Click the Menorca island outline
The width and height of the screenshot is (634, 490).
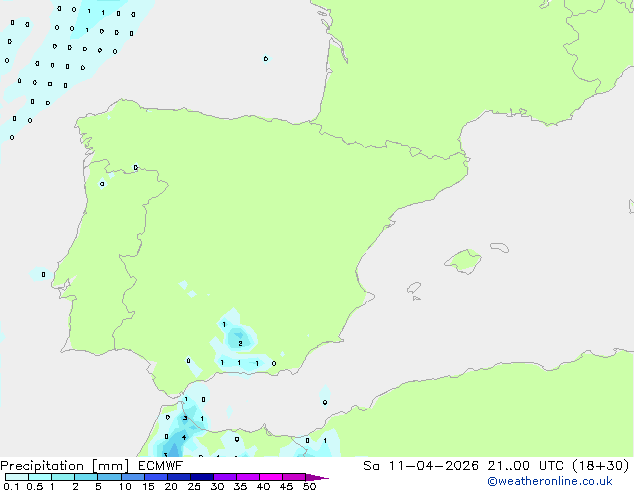coord(500,247)
